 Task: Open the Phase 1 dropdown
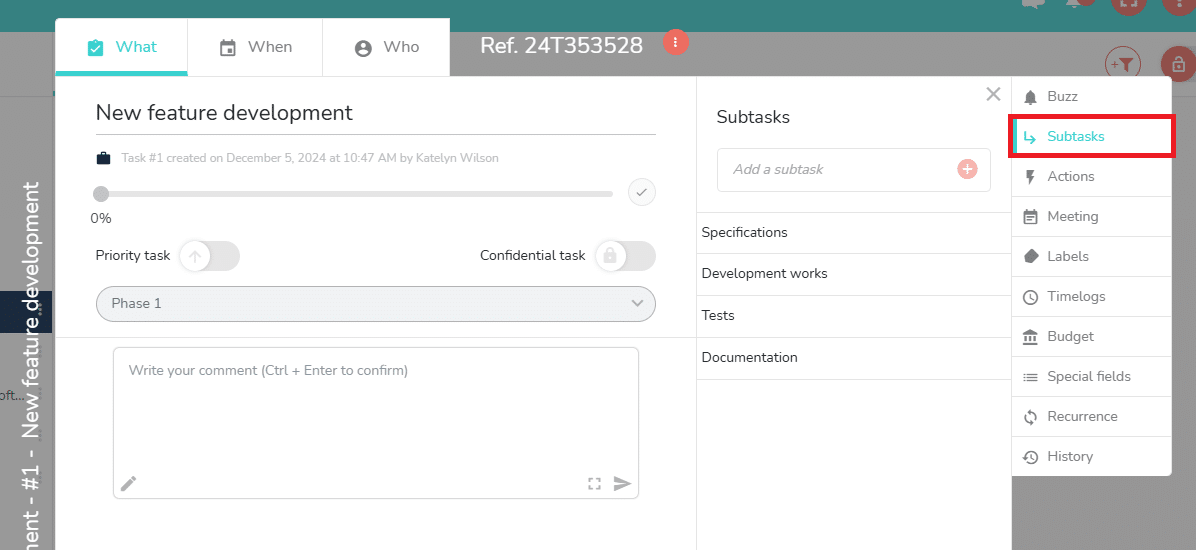point(375,304)
